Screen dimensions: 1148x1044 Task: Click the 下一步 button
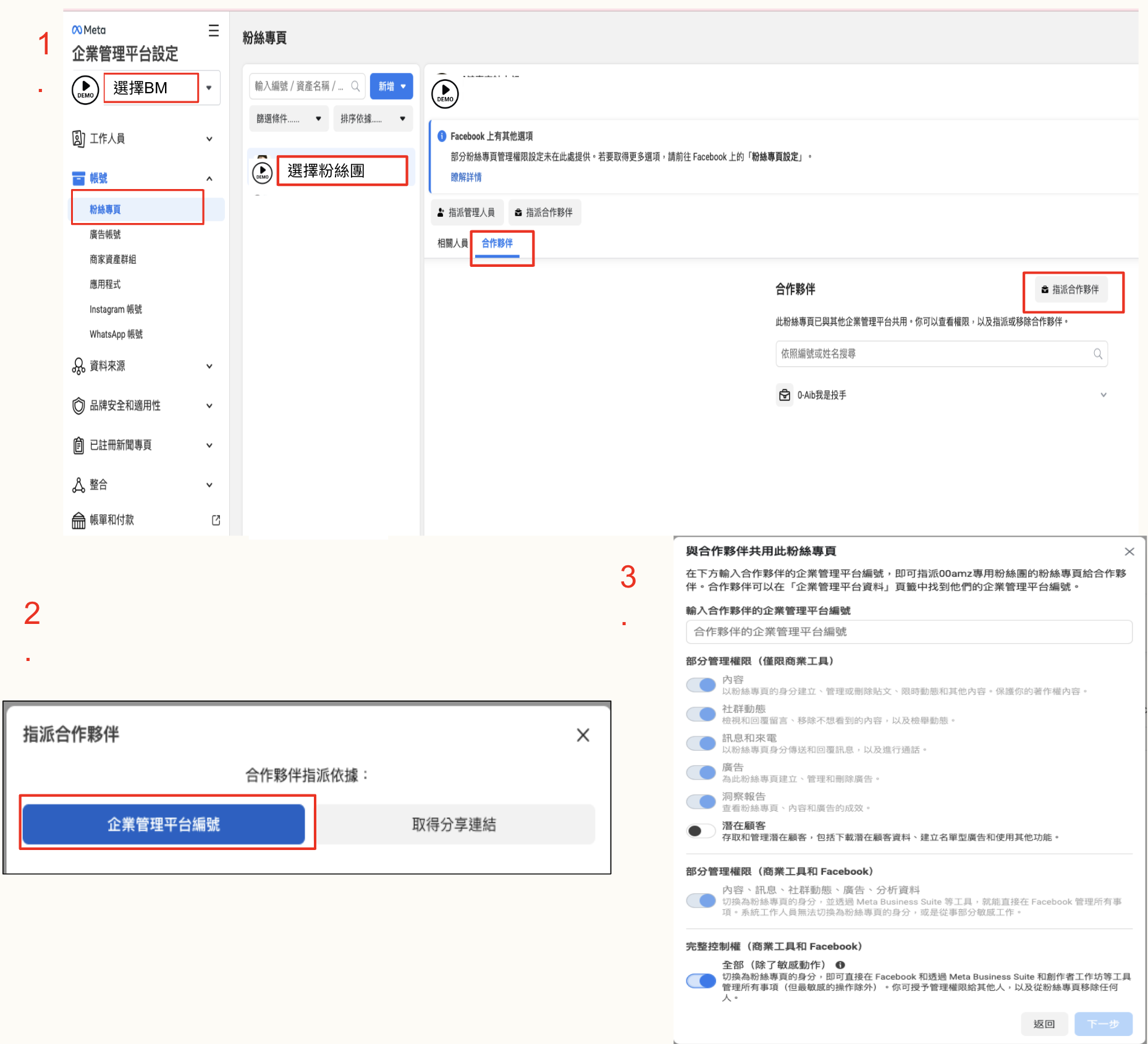(1104, 1024)
